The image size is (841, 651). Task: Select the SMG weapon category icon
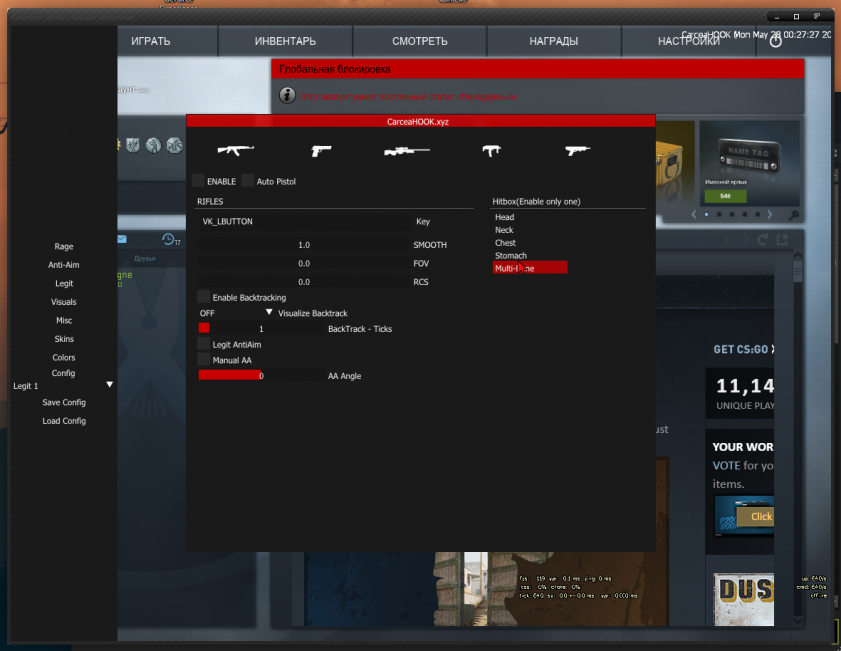point(491,151)
